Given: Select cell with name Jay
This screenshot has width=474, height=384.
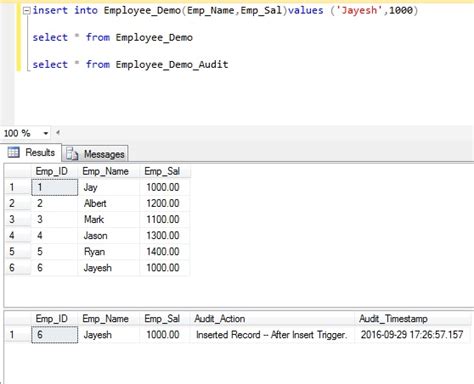Looking at the screenshot, I should coord(109,187).
